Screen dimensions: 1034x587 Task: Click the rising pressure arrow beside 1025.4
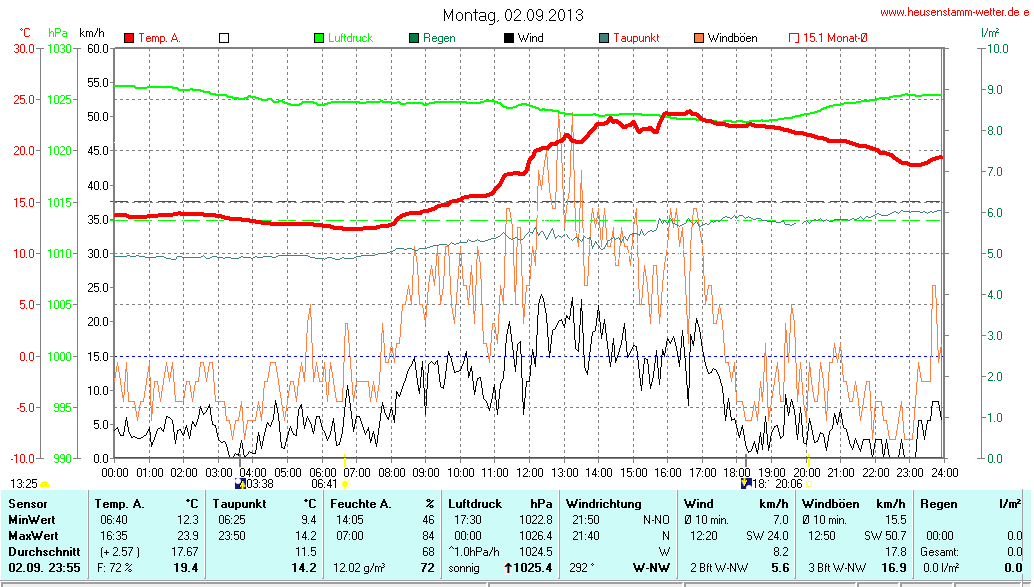pos(508,568)
